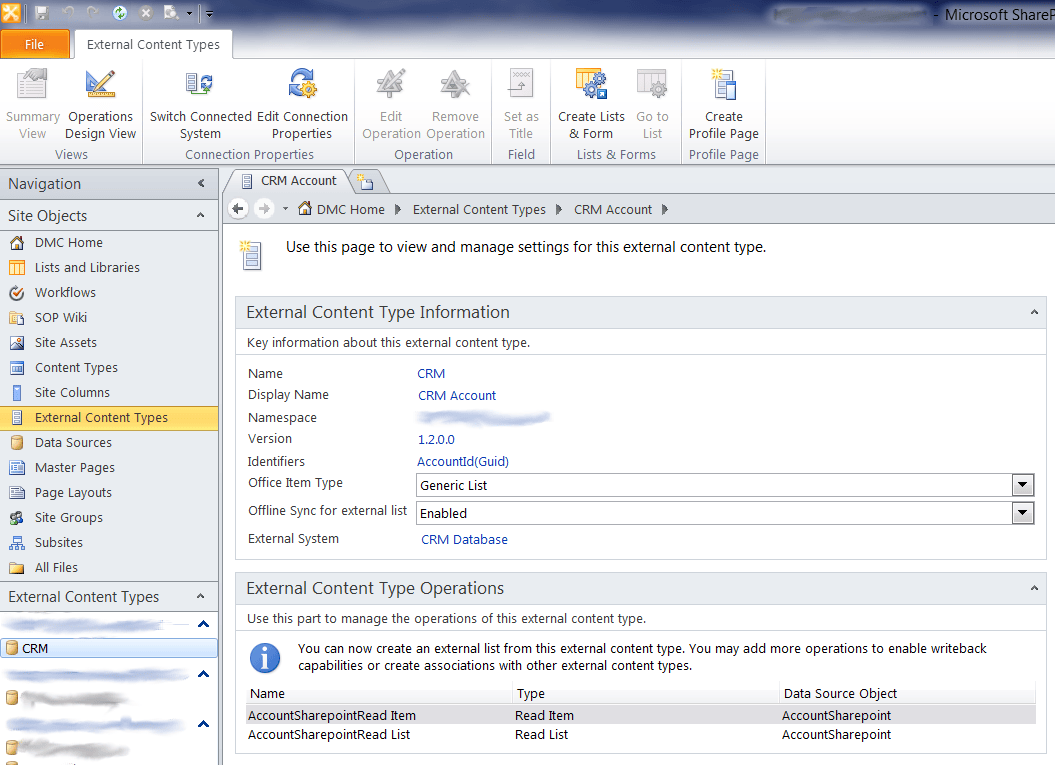Click the CRM Database external system link
Screen dimensions: 1055x765
464,540
